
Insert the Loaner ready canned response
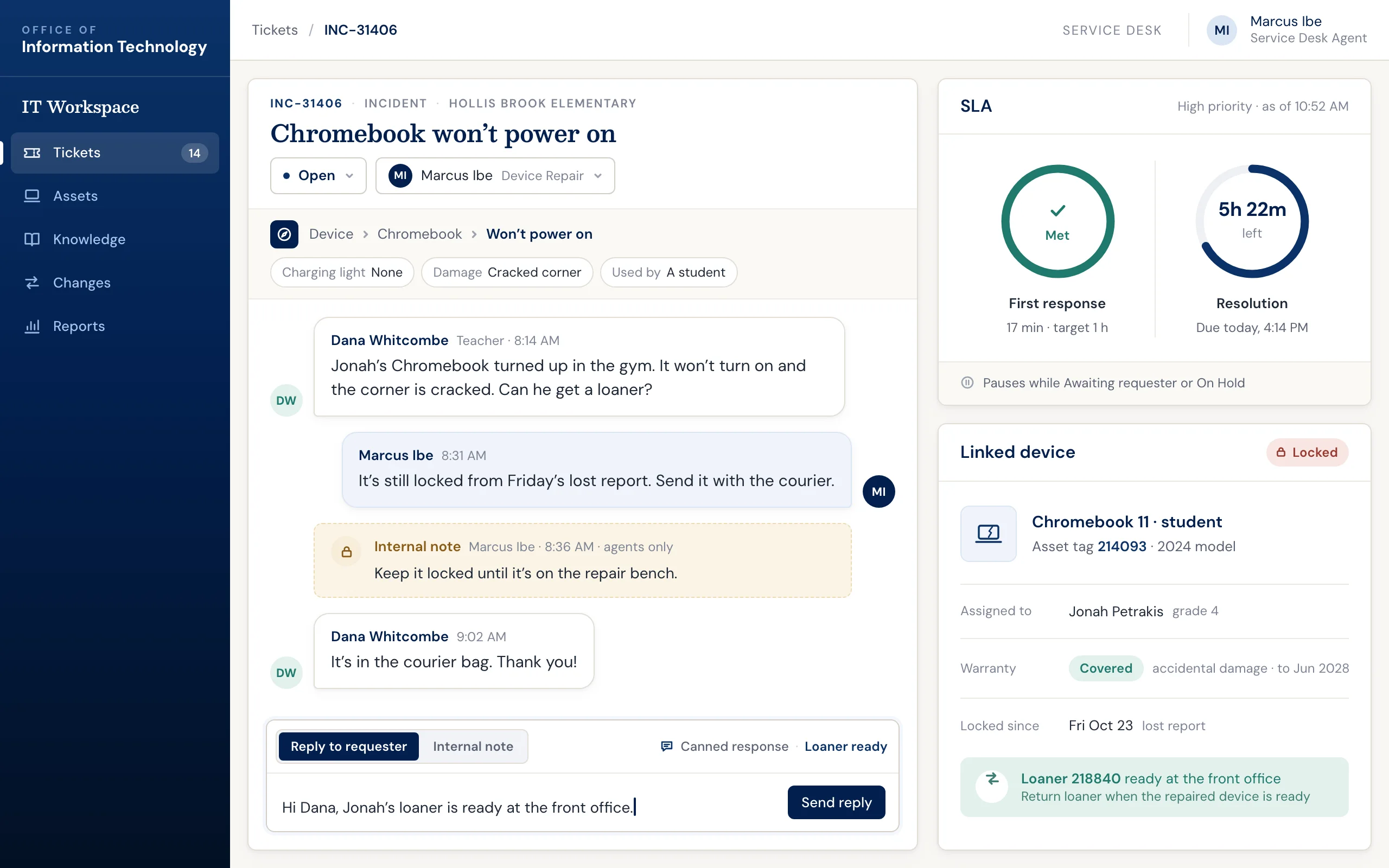845,746
